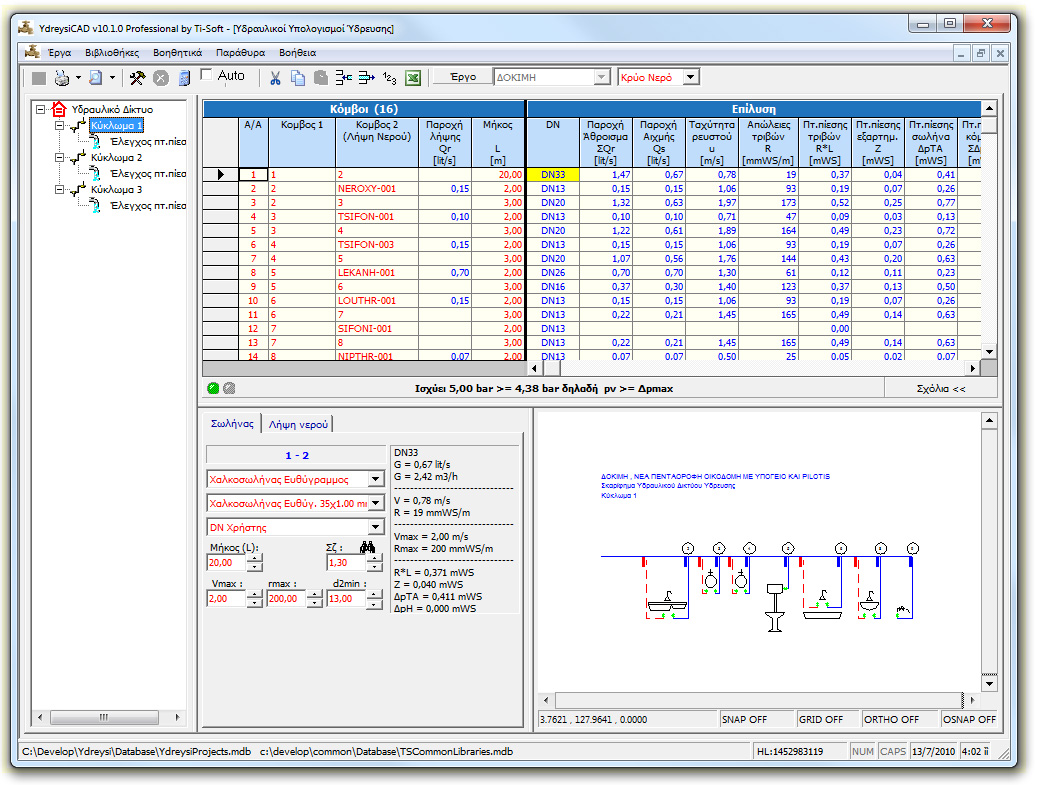This screenshot has height=785, width=1040.
Task: Toggle SNAP OFF in the drawing status bar
Action: pos(746,718)
